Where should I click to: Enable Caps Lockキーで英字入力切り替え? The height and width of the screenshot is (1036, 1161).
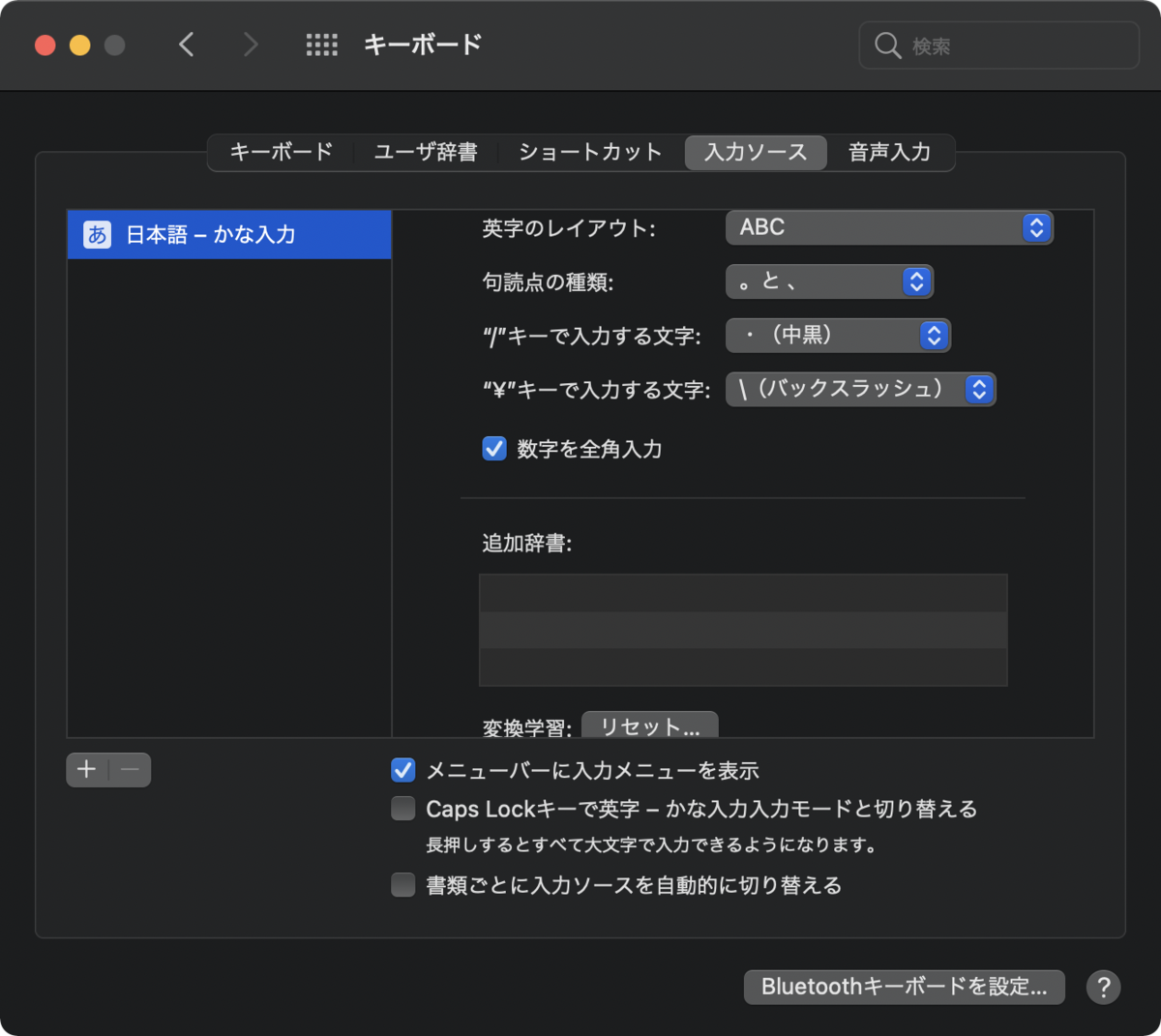402,809
